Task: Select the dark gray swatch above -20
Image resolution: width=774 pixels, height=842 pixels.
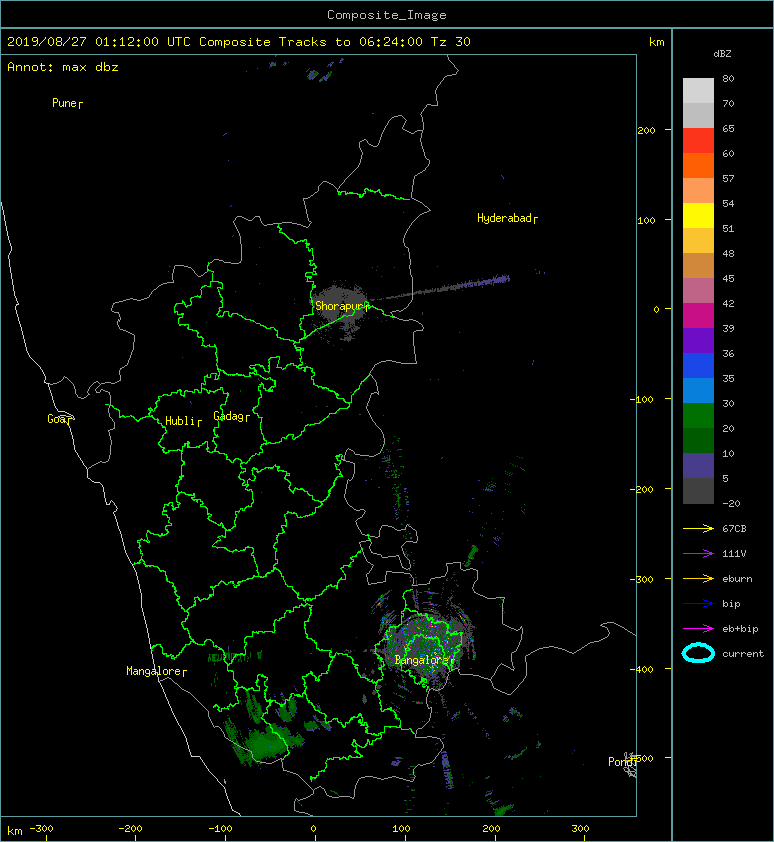Action: (698, 490)
